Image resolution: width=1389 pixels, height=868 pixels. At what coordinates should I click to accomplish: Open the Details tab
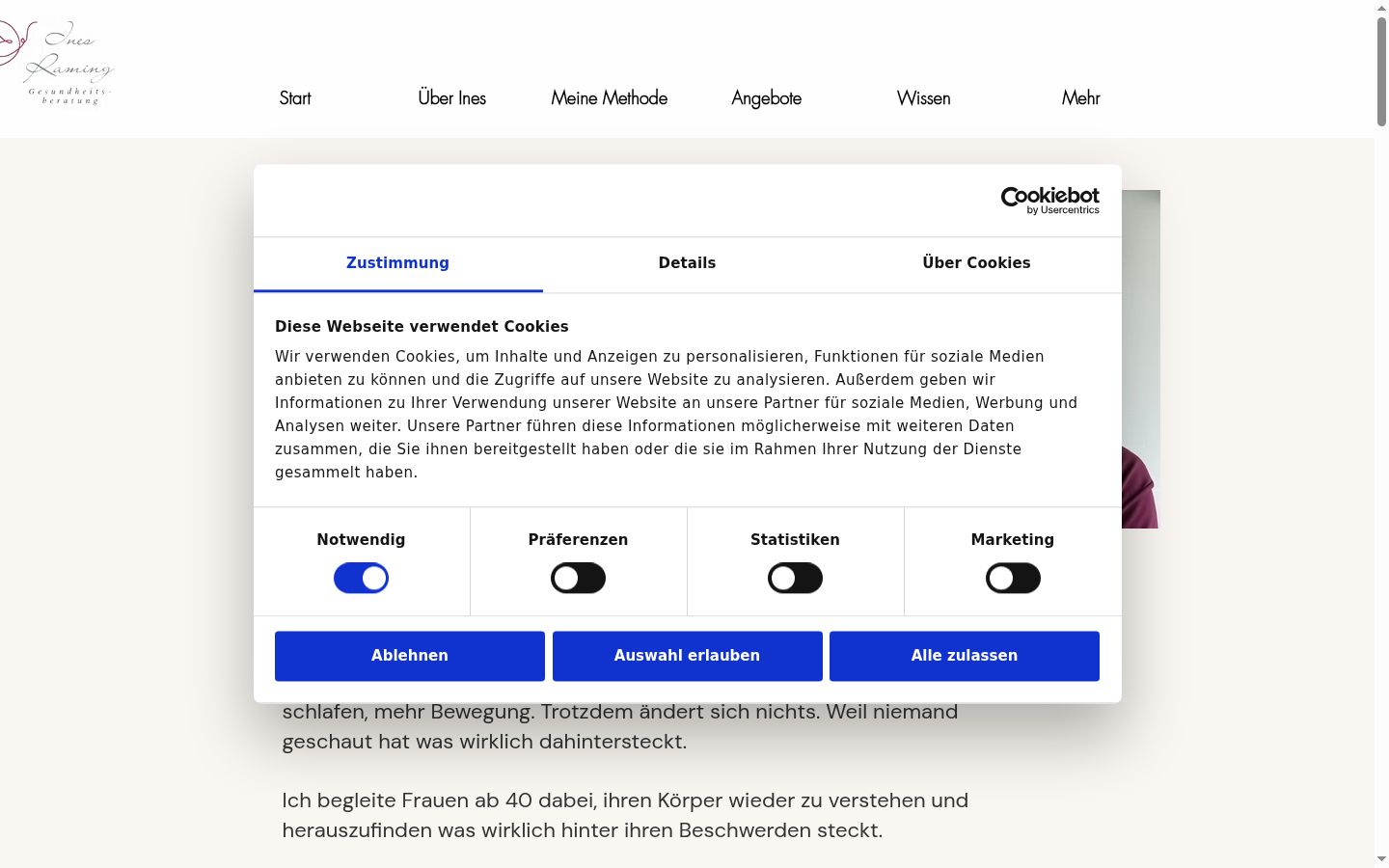tap(687, 263)
